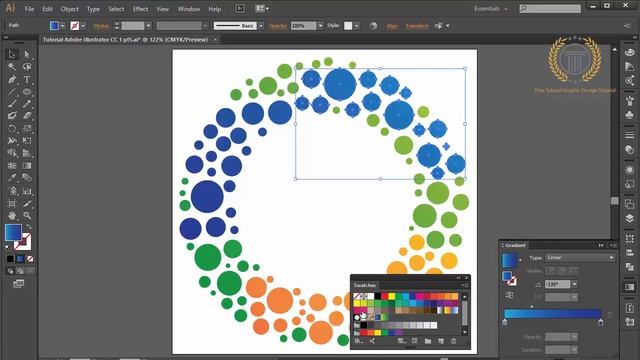The image size is (640, 360).
Task: Click the Swap Fill and Stroke arrow
Action: pos(29,226)
